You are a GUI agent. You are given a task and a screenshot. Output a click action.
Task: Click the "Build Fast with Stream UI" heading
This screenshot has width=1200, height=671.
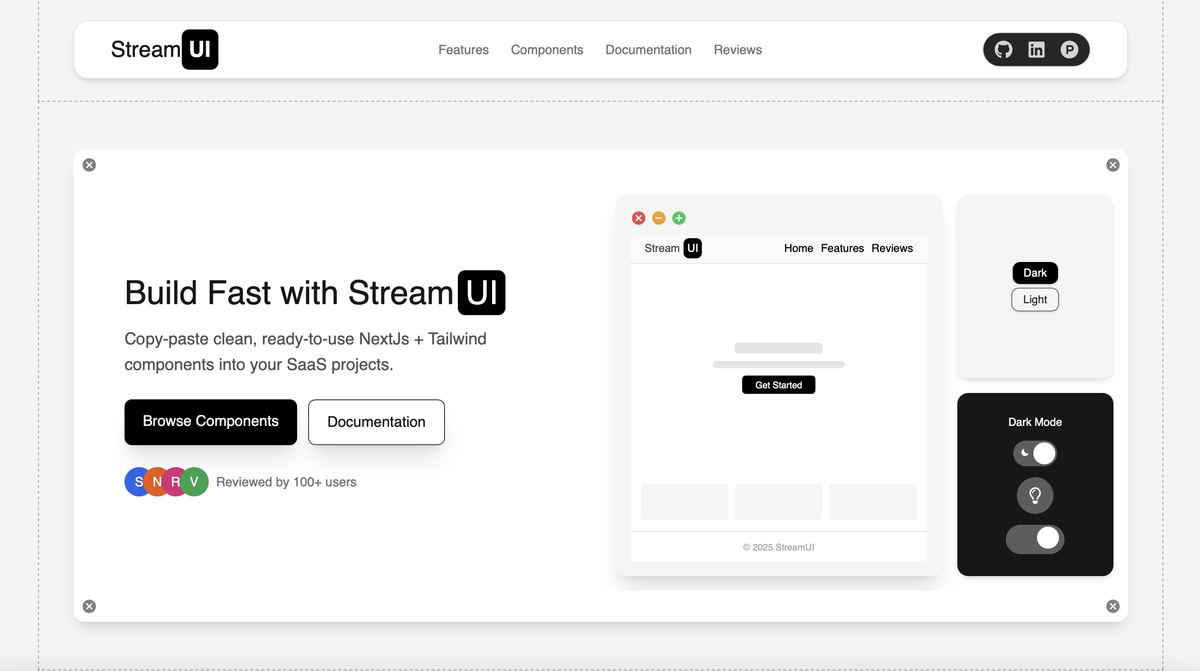coord(315,293)
